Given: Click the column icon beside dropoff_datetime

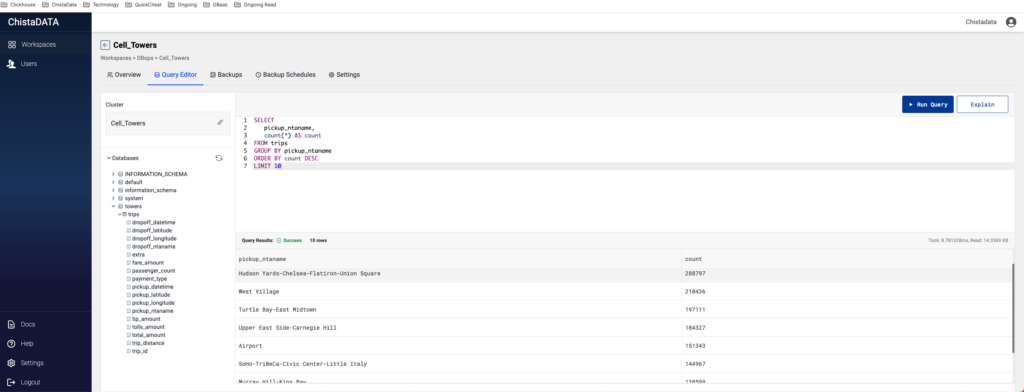Looking at the screenshot, I should point(129,222).
